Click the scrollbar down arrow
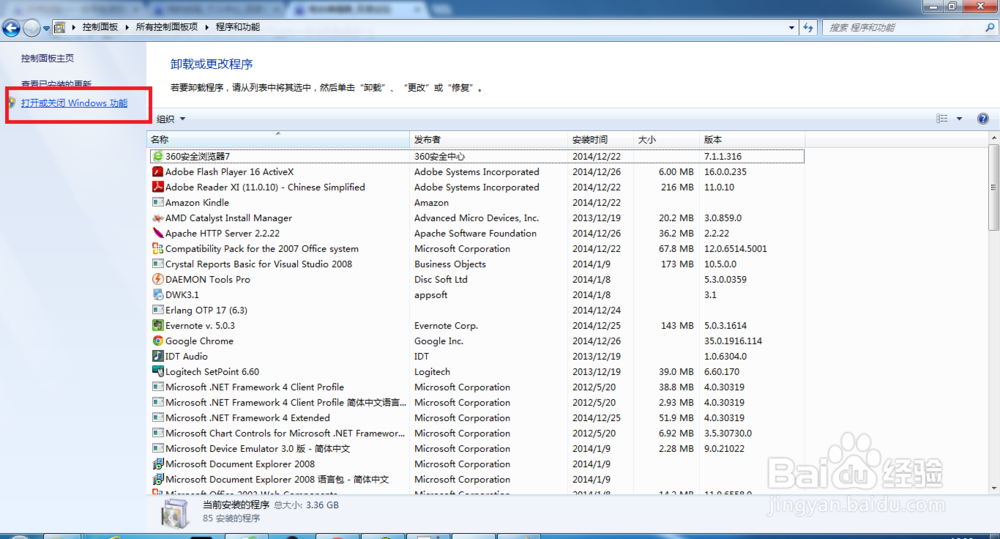This screenshot has height=539, width=1000. [x=994, y=488]
